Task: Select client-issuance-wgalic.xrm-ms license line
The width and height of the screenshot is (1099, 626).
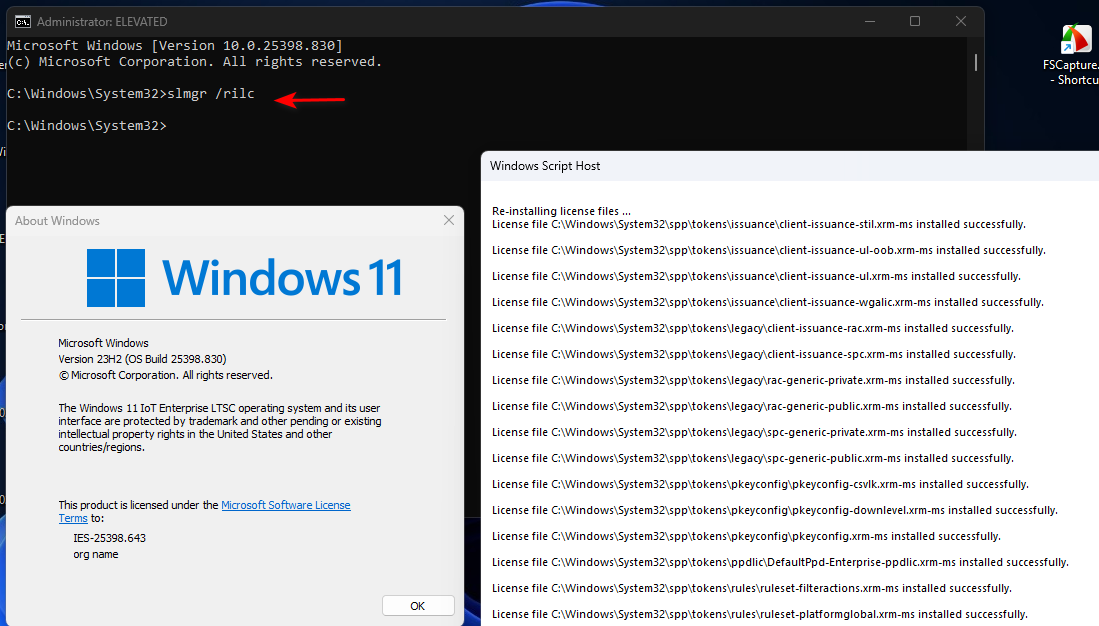Action: point(767,302)
